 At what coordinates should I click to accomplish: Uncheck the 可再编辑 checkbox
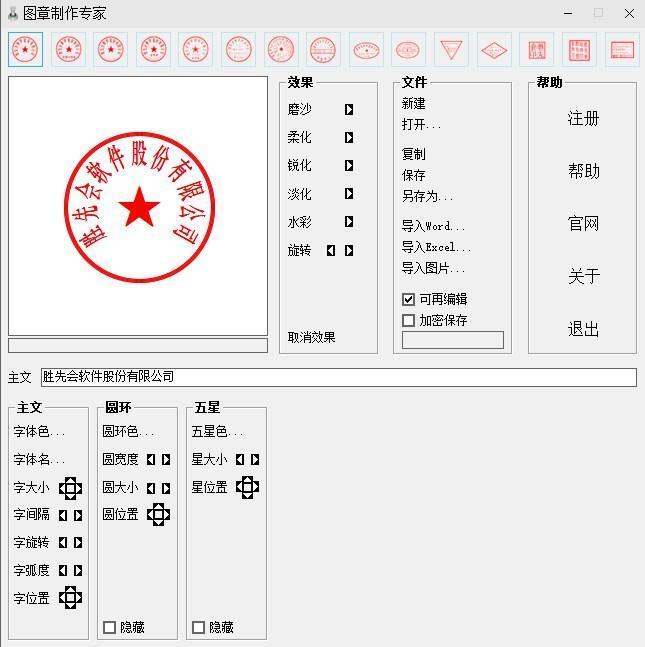[x=409, y=299]
